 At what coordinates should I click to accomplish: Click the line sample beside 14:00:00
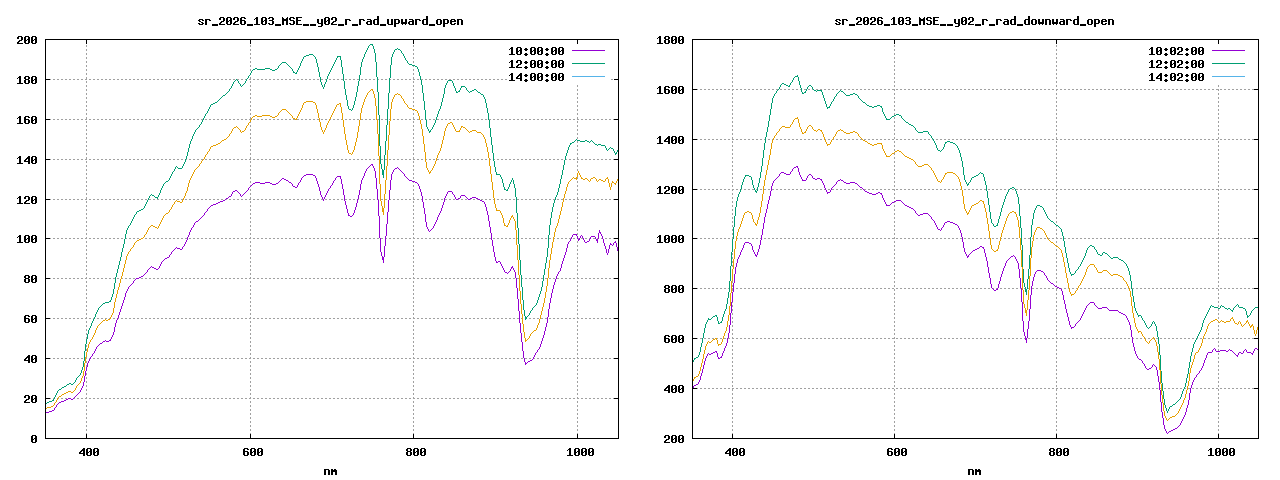(590, 76)
